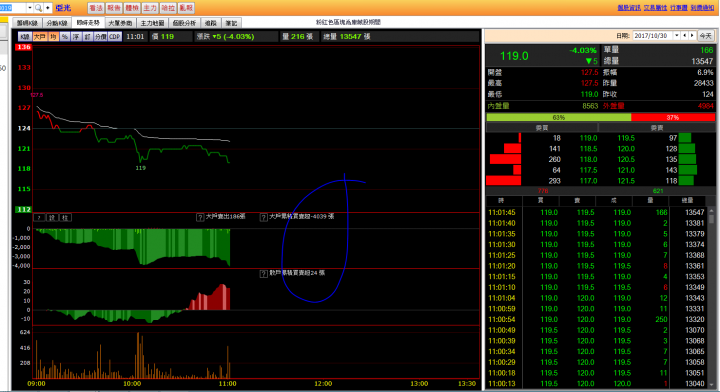
Task: Go to next date with right arrow
Action: coord(692,36)
